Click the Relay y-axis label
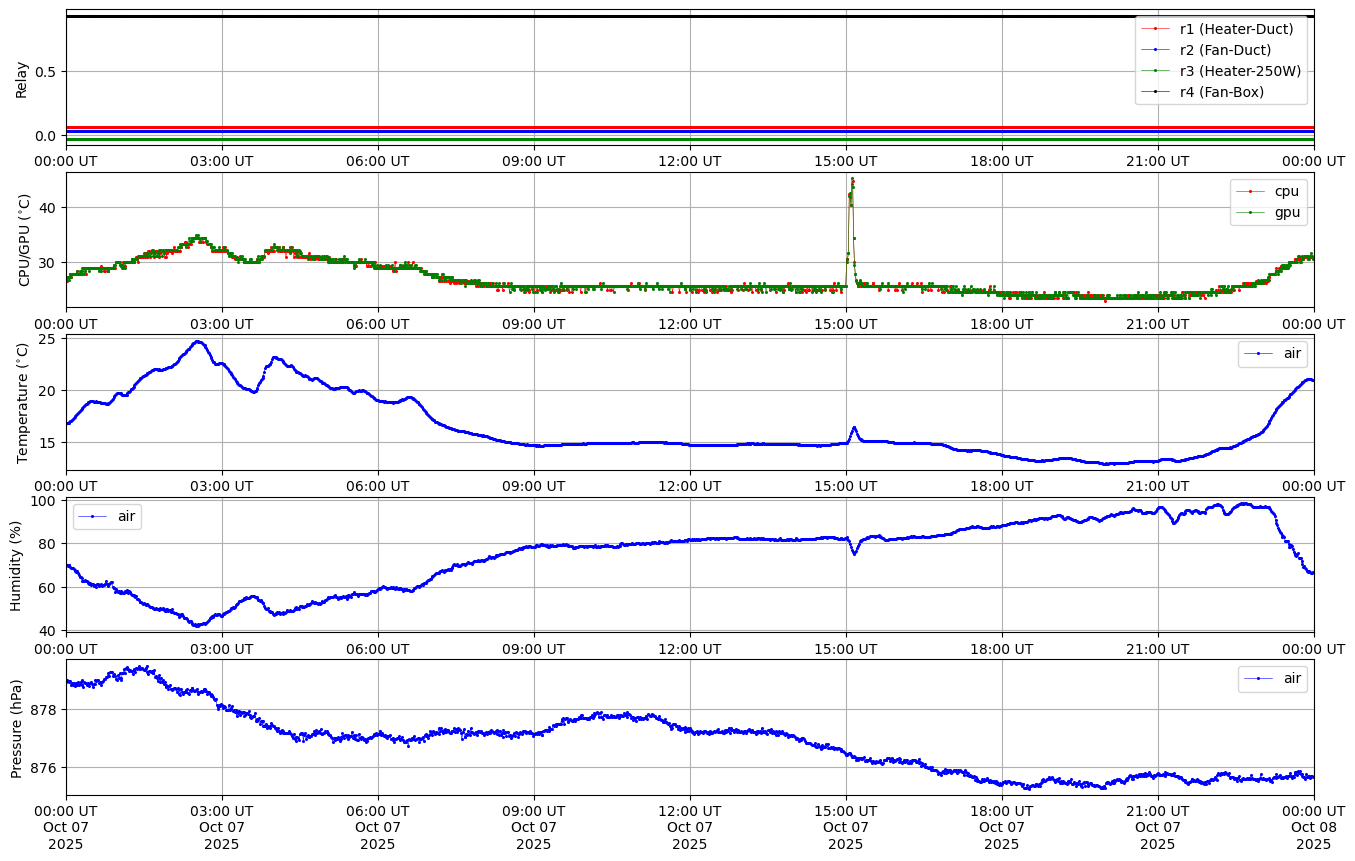The width and height of the screenshot is (1355, 861). click(22, 79)
